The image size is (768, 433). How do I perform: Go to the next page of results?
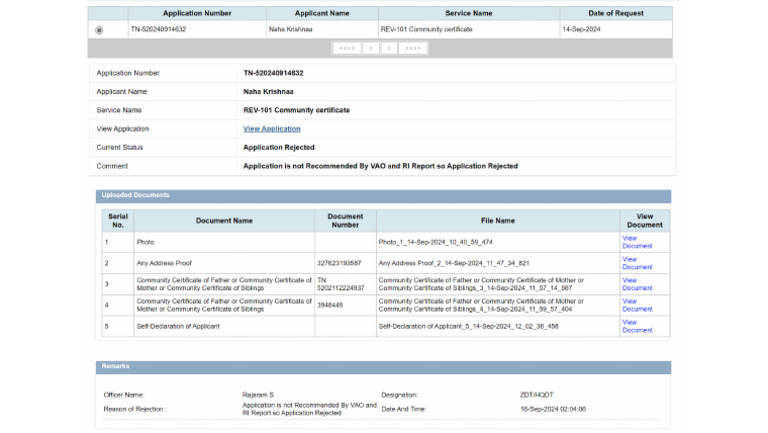click(389, 48)
